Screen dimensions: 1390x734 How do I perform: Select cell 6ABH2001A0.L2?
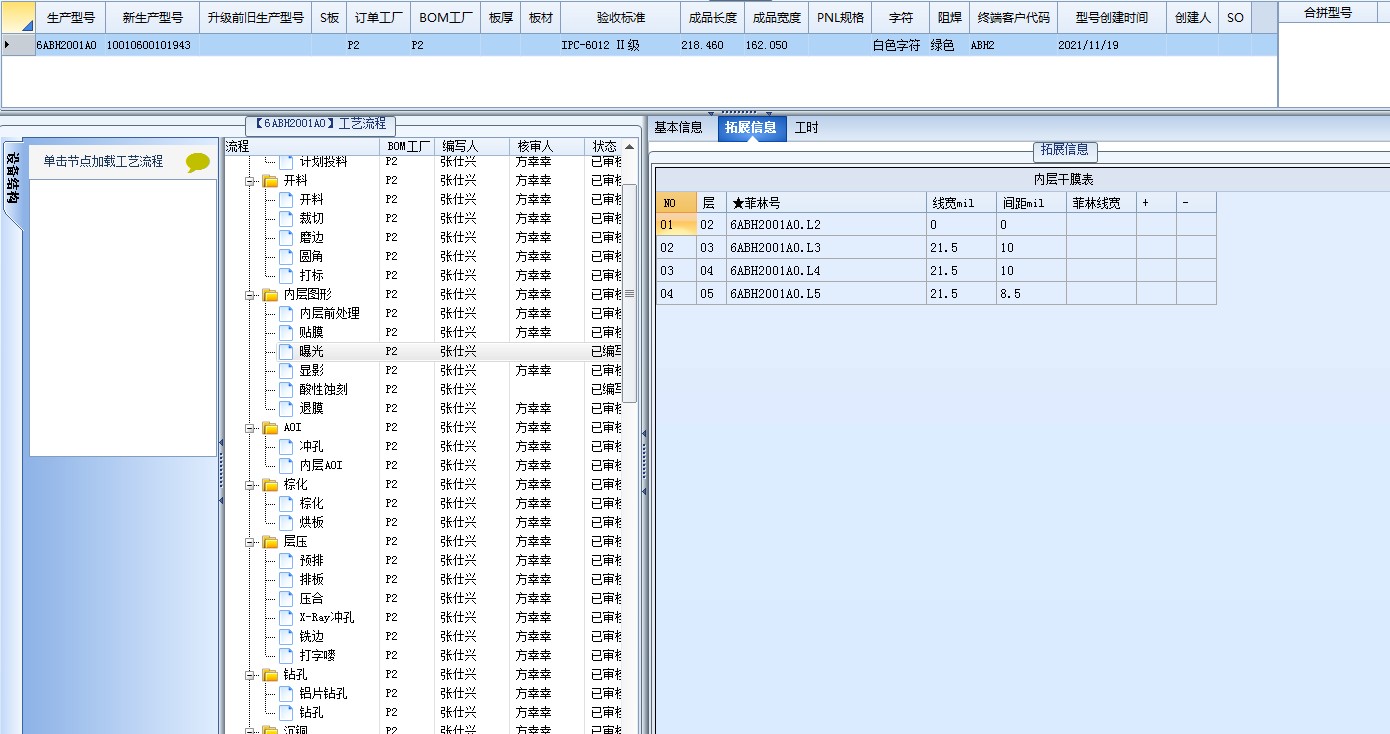pyautogui.click(x=826, y=225)
